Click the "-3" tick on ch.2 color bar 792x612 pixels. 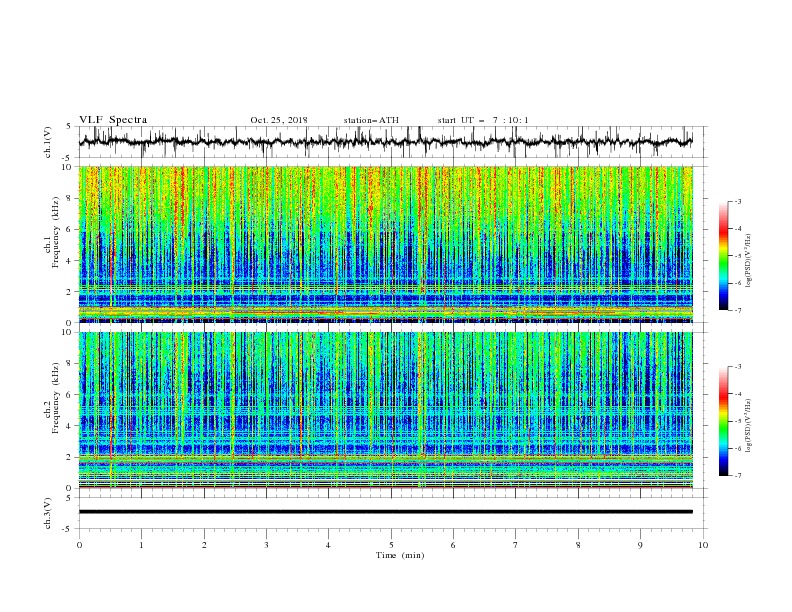pyautogui.click(x=738, y=367)
